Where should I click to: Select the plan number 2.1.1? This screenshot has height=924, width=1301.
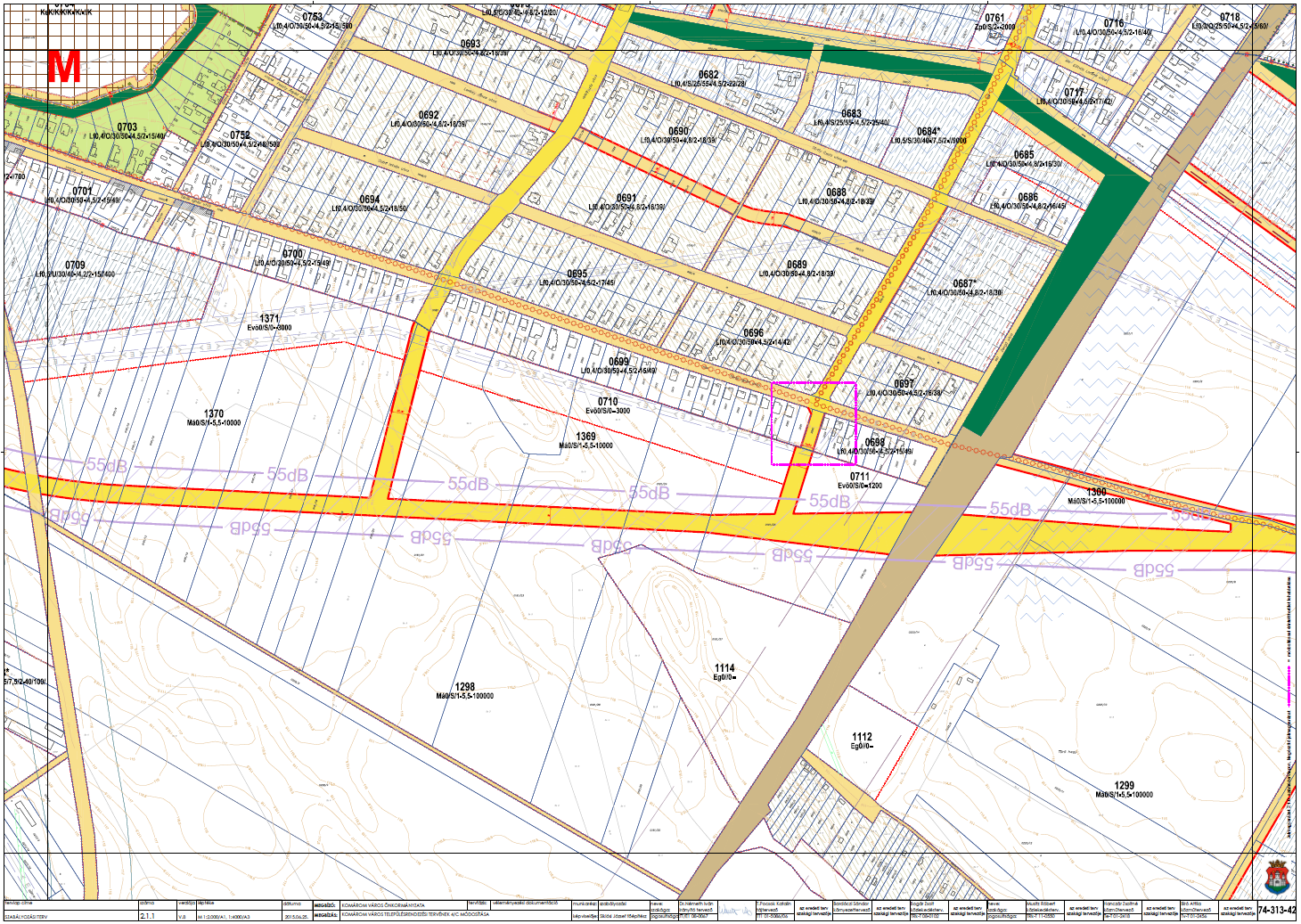click(x=148, y=915)
